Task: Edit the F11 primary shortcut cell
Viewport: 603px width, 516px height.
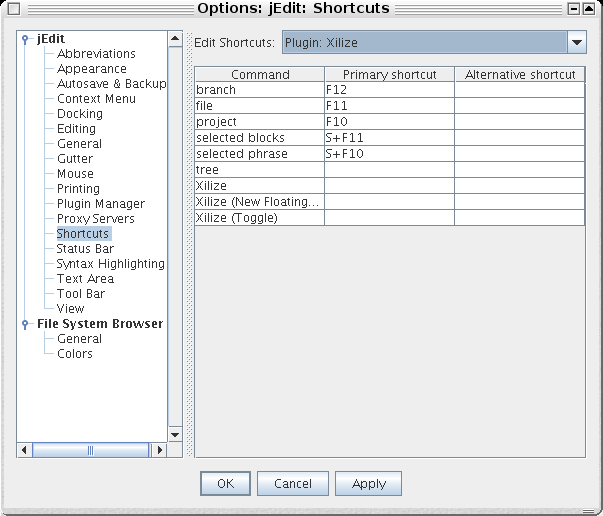Action: tap(390, 105)
